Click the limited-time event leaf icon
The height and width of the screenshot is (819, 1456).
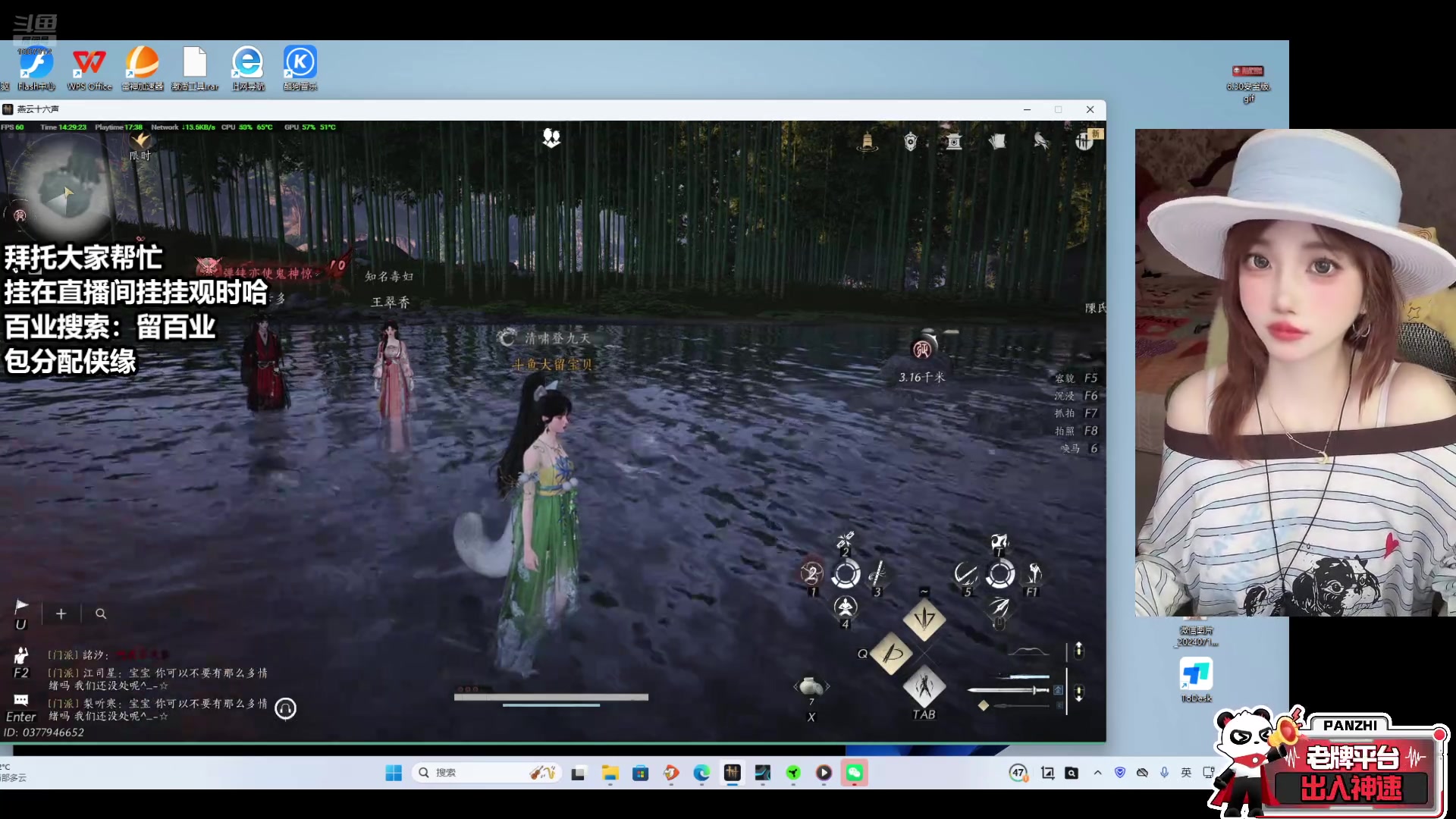tap(140, 141)
